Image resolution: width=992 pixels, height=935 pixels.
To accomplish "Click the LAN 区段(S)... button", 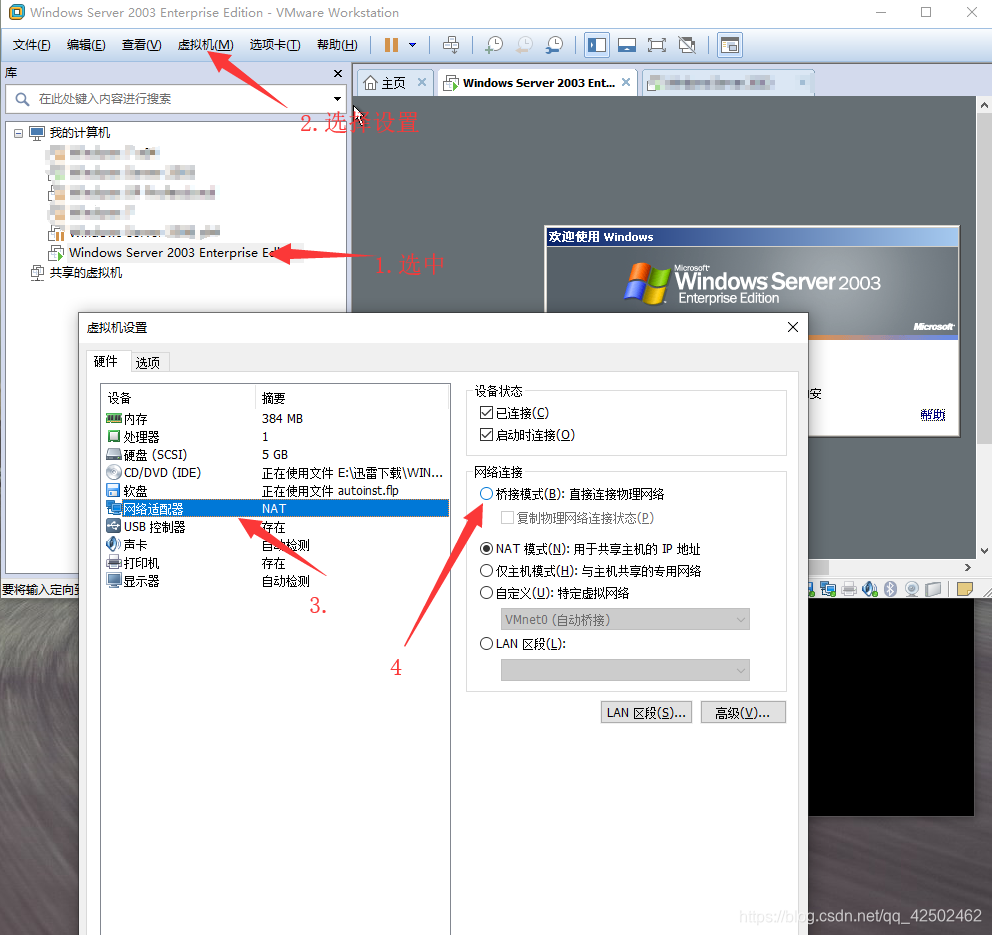I will point(646,713).
